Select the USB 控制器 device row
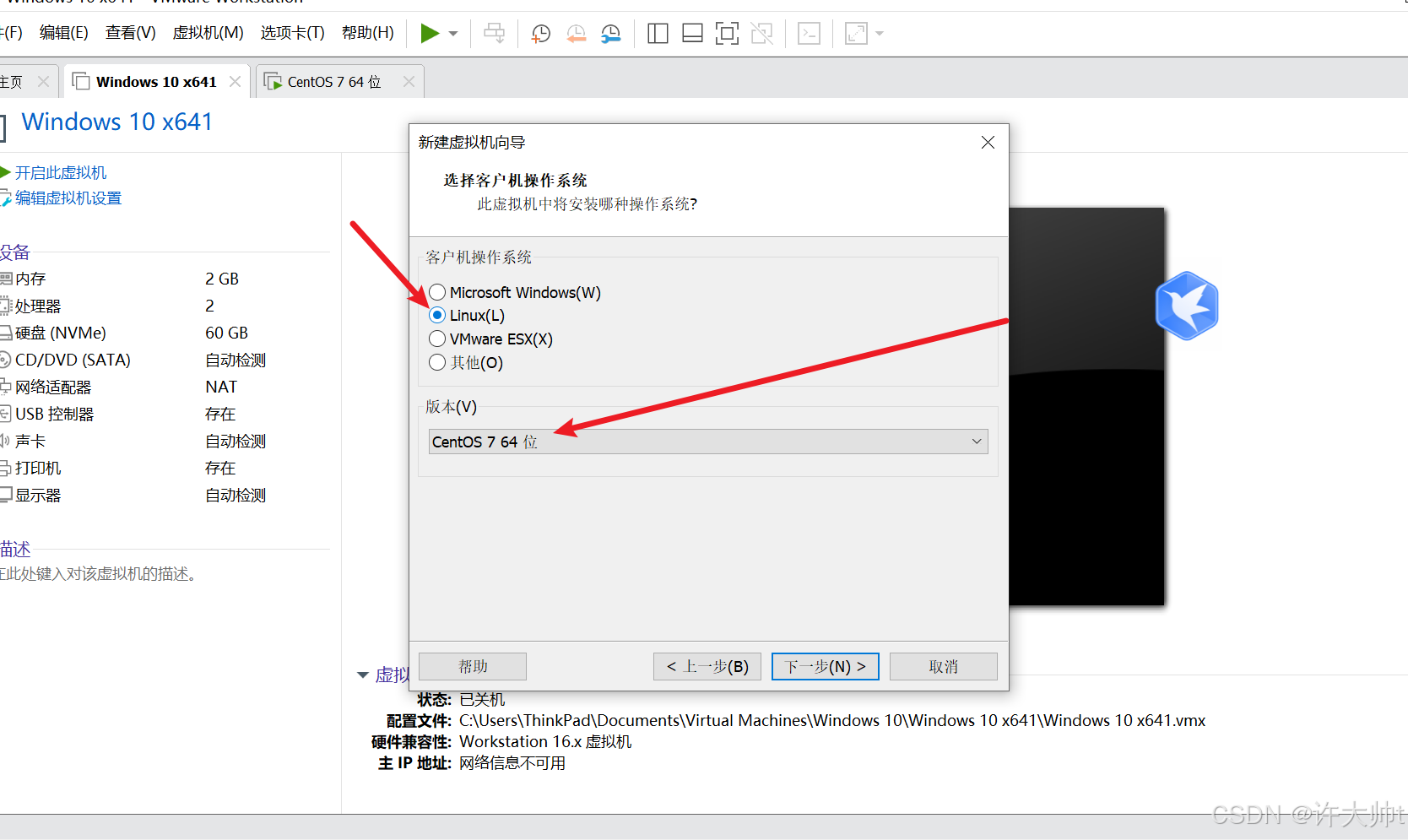 click(x=165, y=414)
